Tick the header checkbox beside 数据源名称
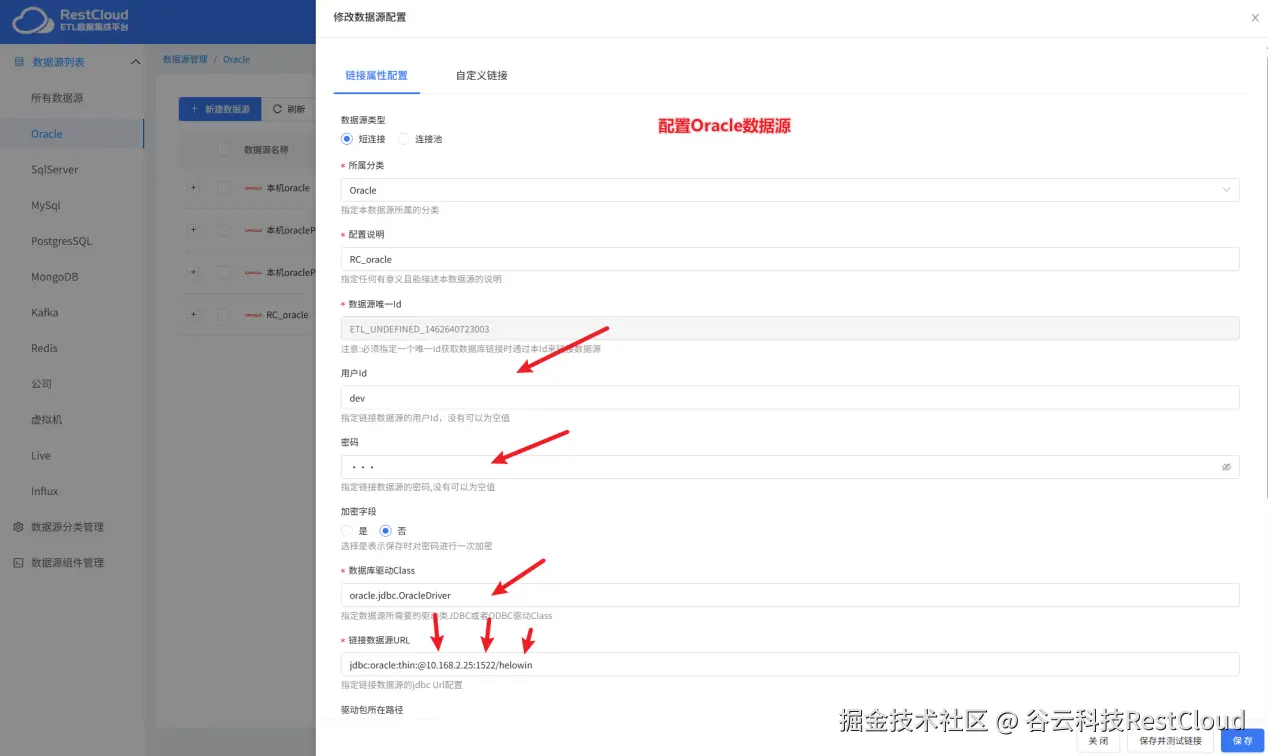Image resolution: width=1268 pixels, height=756 pixels. 224,150
